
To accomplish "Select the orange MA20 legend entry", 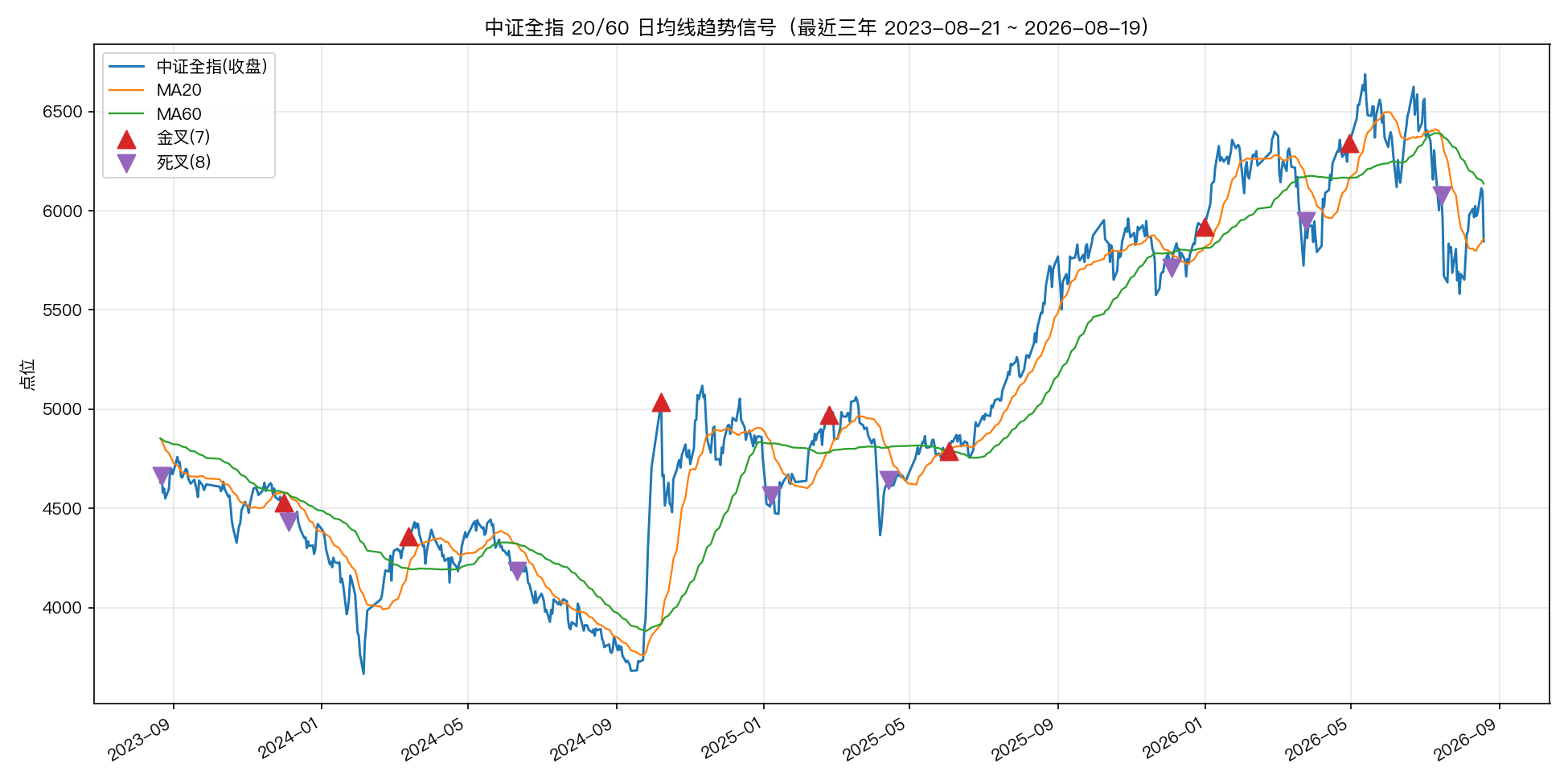I will (154, 90).
